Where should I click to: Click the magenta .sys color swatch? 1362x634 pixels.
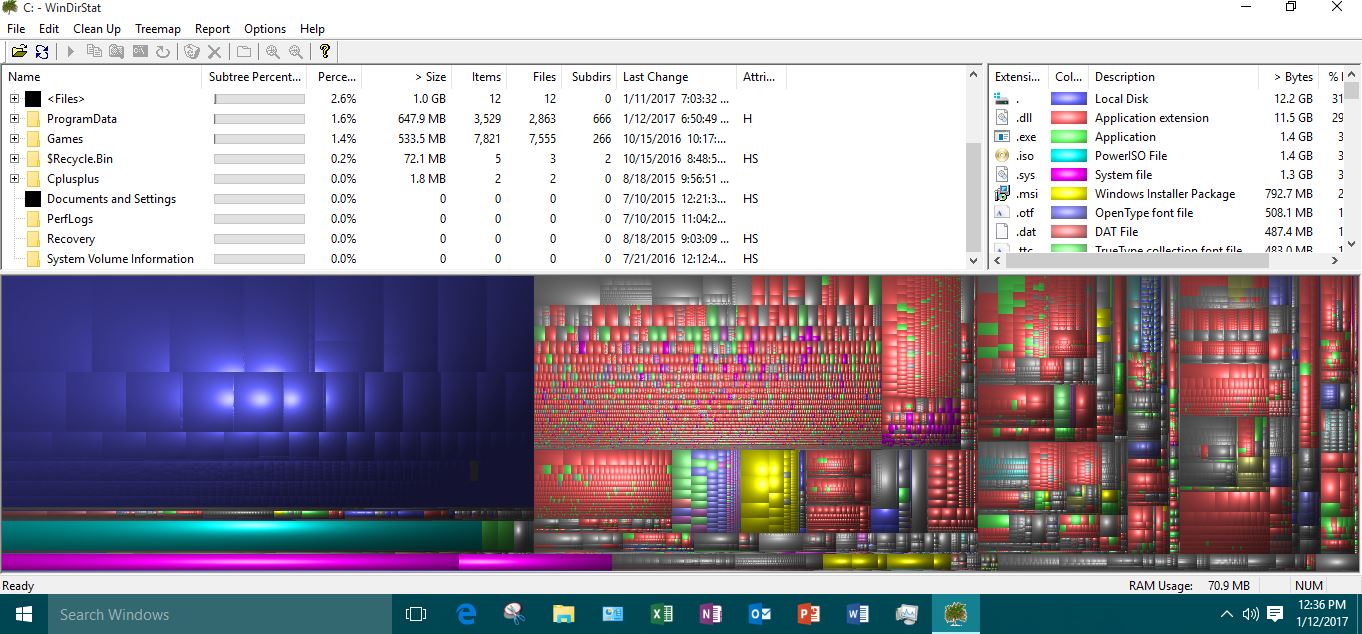(1068, 175)
